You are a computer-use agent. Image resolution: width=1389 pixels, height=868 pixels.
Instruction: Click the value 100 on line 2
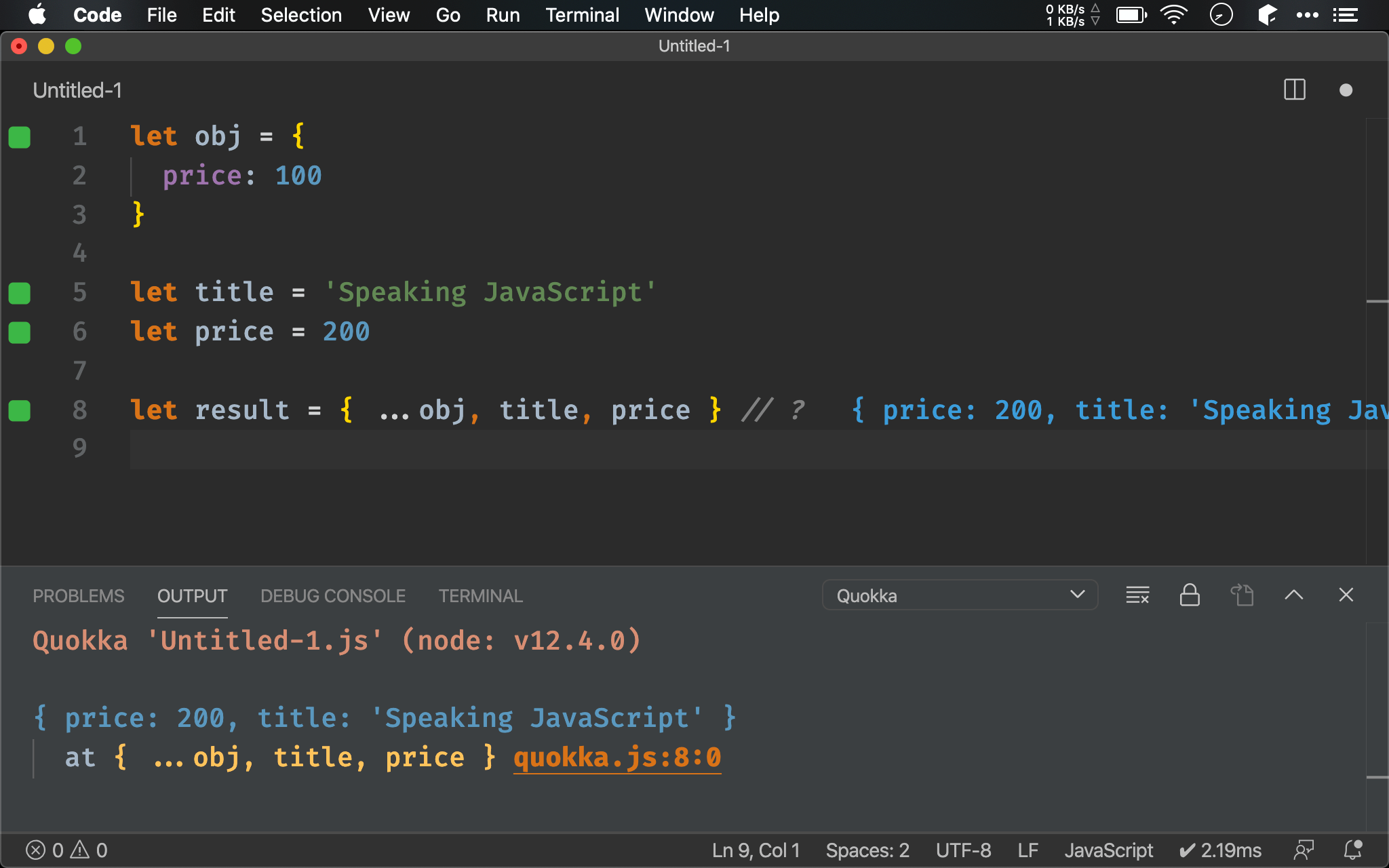pyautogui.click(x=298, y=176)
